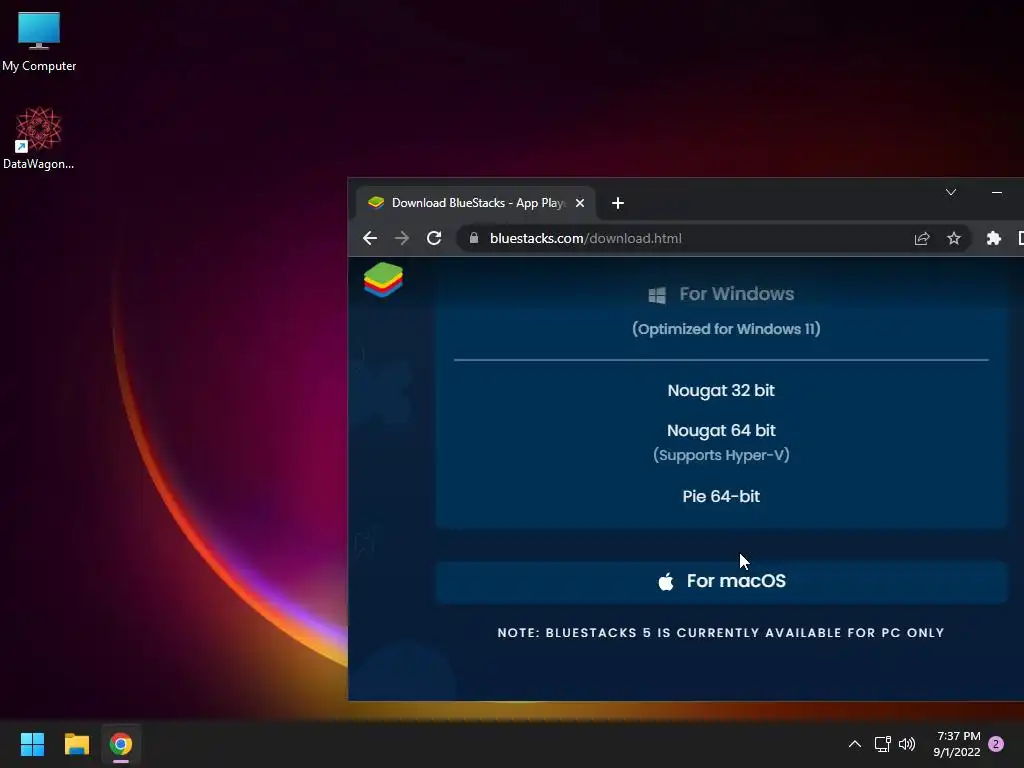Click the lock icon in the address bar

(x=474, y=238)
